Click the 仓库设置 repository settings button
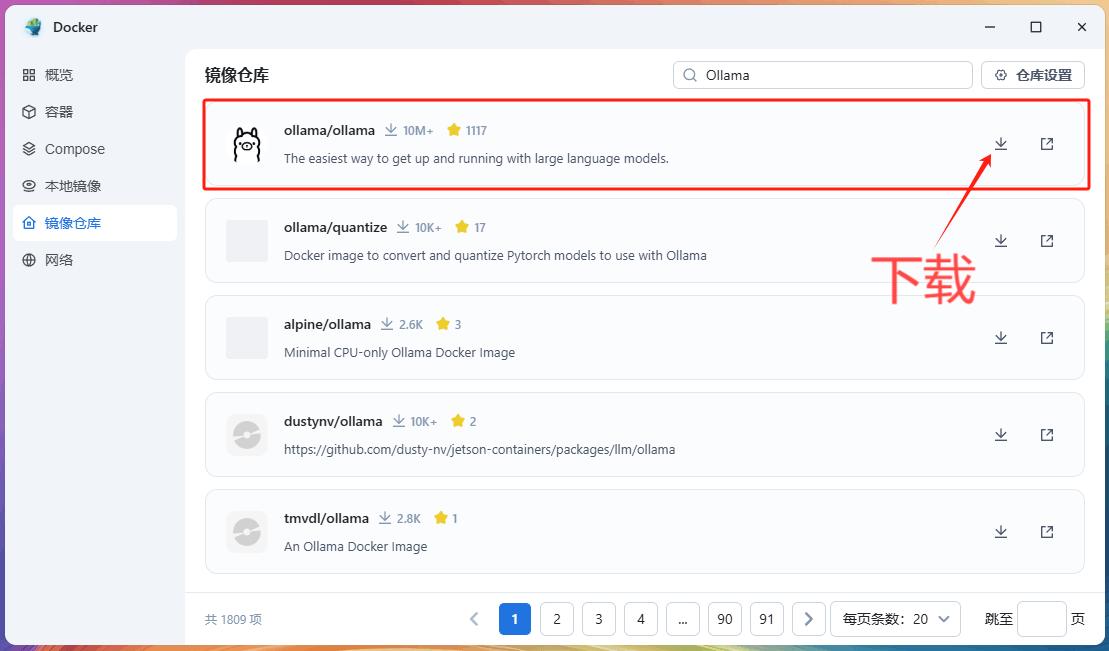Viewport: 1109px width, 651px height. (1033, 75)
